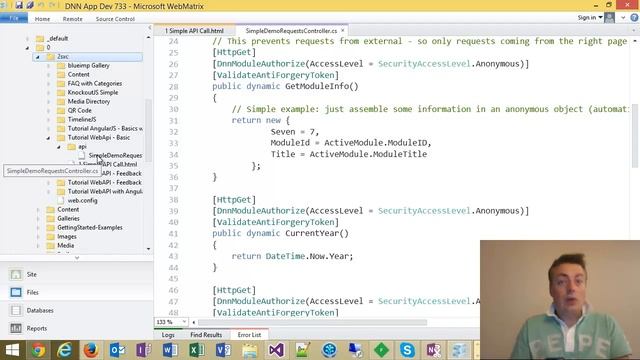Image resolution: width=640 pixels, height=360 pixels.
Task: Open the Databases workspace icon
Action: 16,310
